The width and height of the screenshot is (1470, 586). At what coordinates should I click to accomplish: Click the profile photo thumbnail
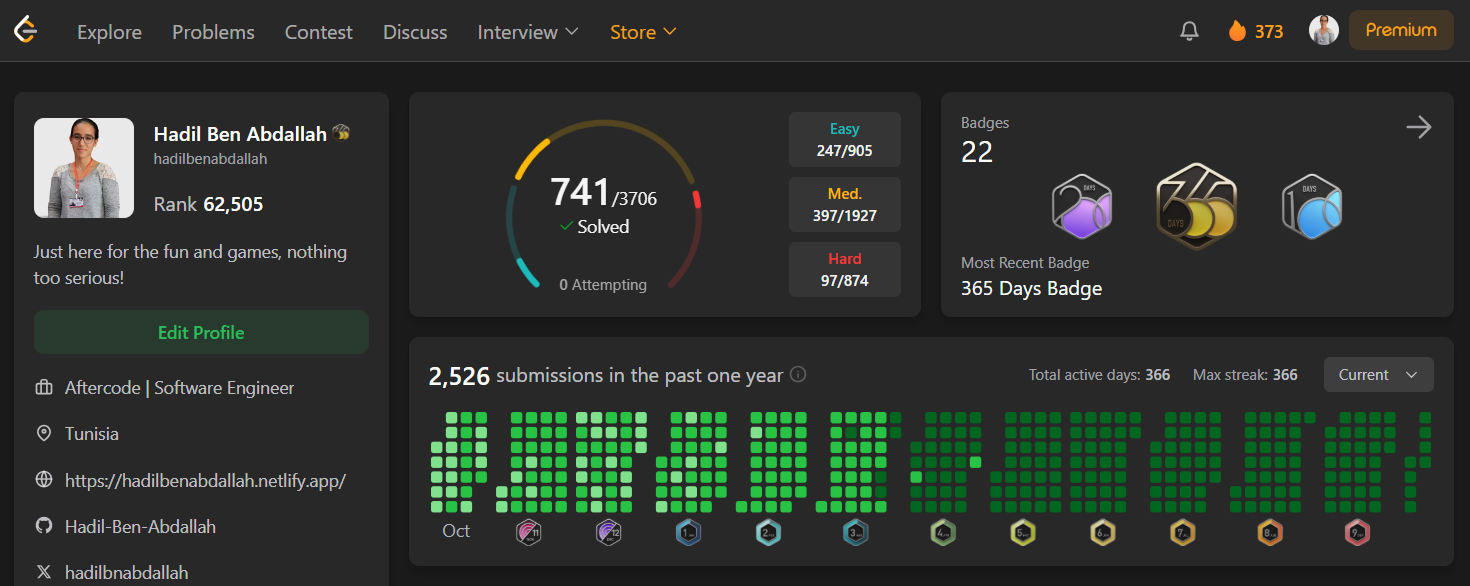coord(84,168)
